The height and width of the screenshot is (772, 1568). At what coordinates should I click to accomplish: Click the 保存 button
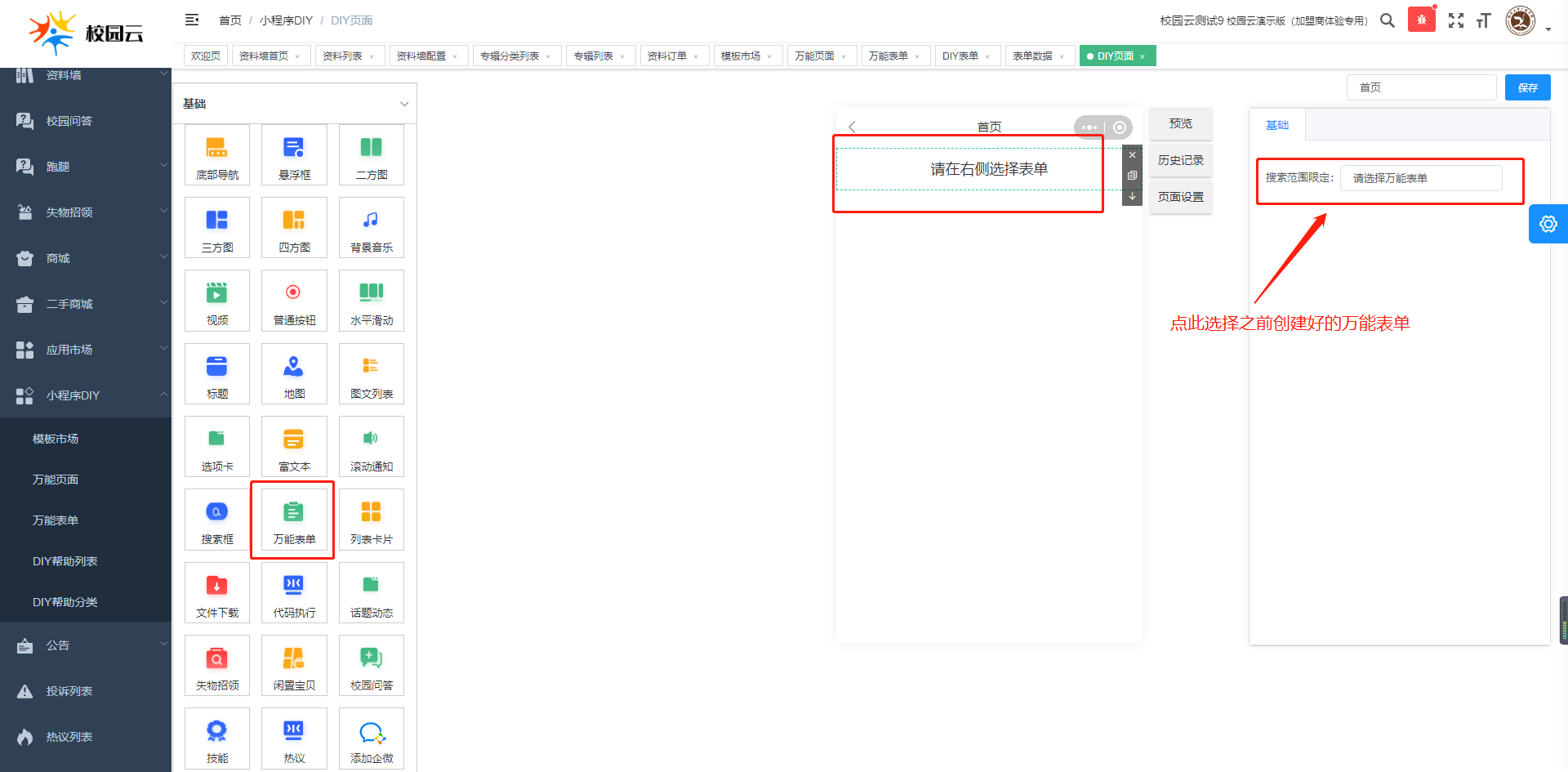(x=1527, y=87)
